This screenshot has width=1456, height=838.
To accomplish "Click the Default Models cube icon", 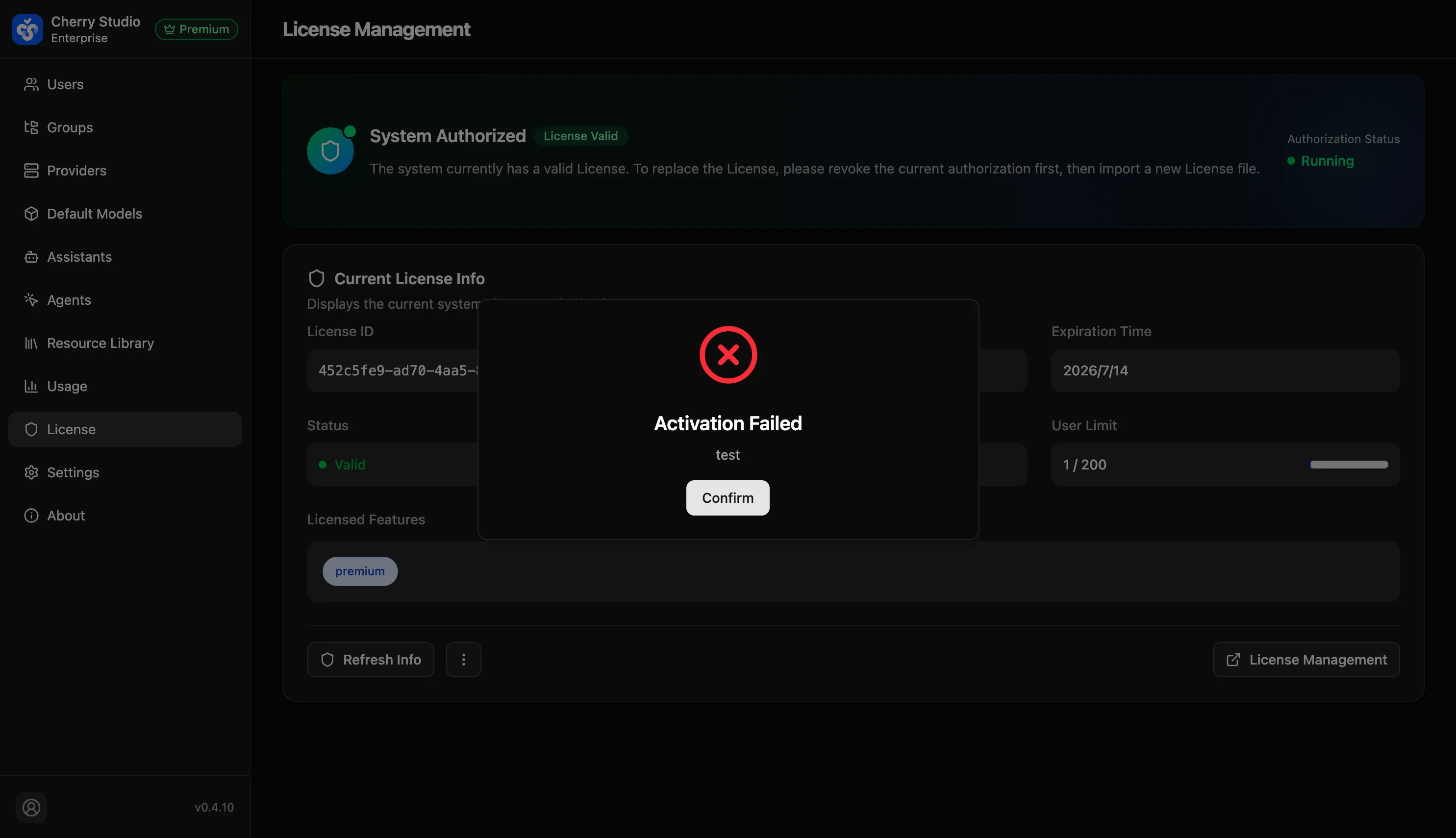I will pyautogui.click(x=31, y=214).
